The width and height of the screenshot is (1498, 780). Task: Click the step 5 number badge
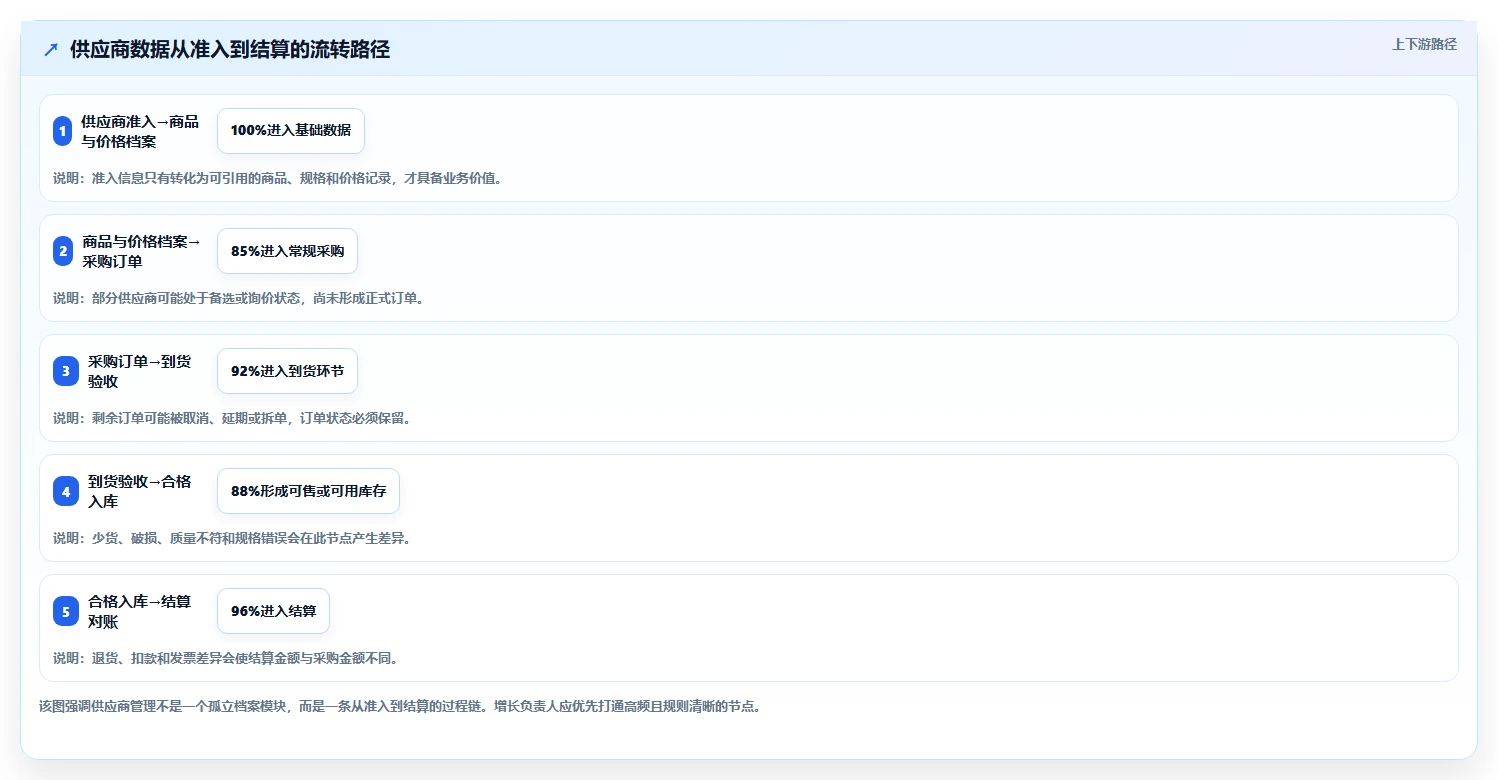[x=66, y=611]
